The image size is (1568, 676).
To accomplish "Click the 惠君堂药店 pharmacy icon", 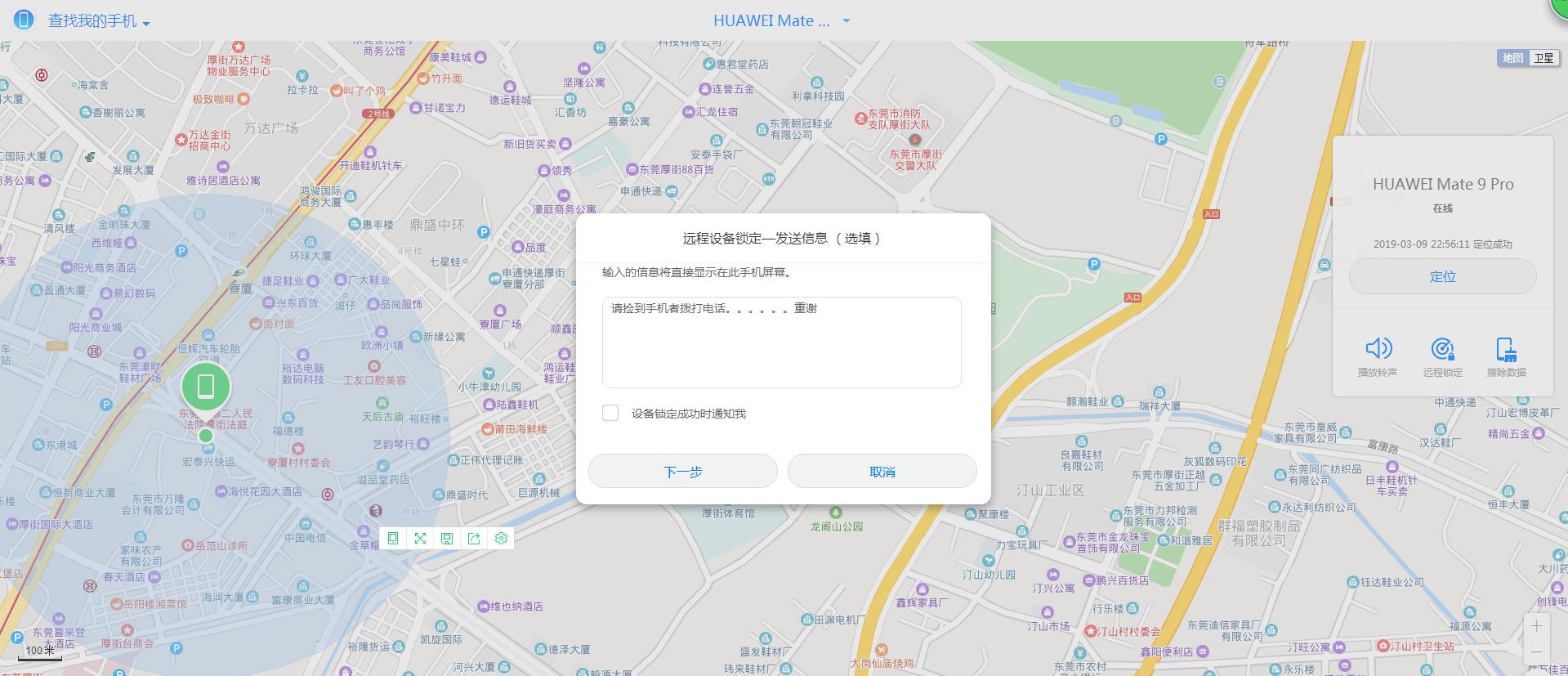I will pyautogui.click(x=708, y=63).
